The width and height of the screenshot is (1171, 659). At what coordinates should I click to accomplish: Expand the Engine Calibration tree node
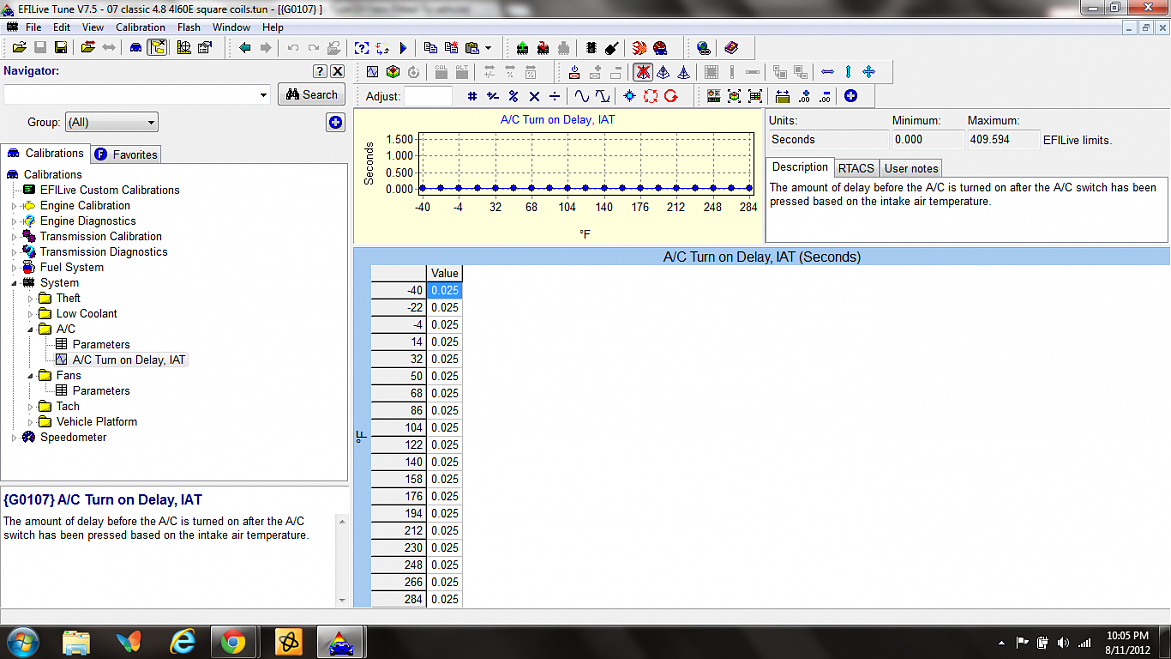point(14,206)
